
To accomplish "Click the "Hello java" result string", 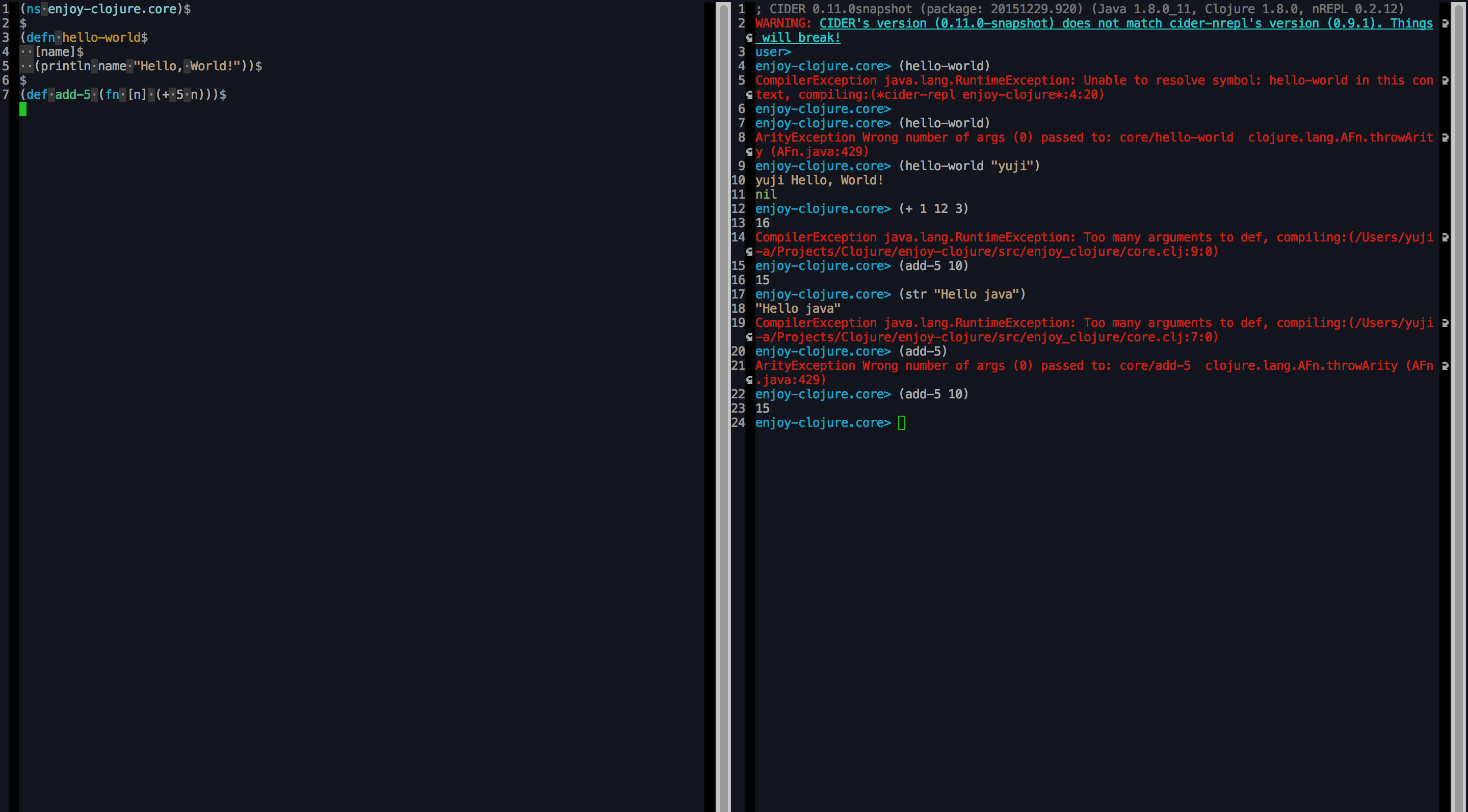I will point(798,308).
